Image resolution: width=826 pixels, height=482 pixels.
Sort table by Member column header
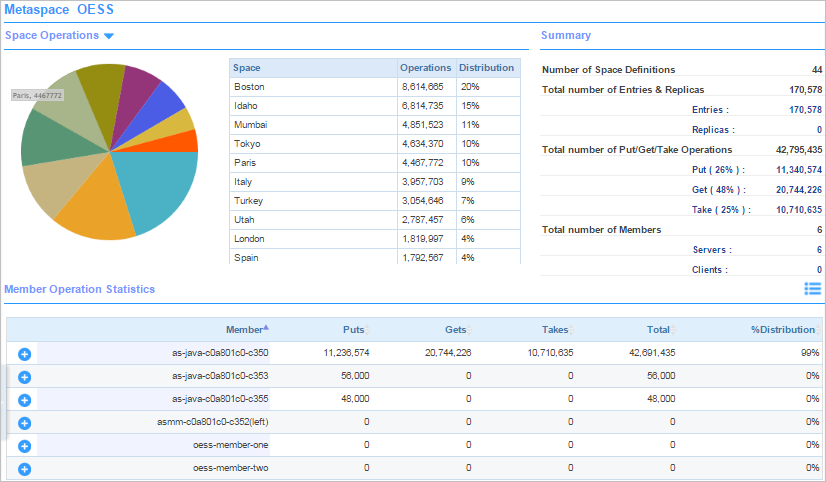click(x=244, y=329)
